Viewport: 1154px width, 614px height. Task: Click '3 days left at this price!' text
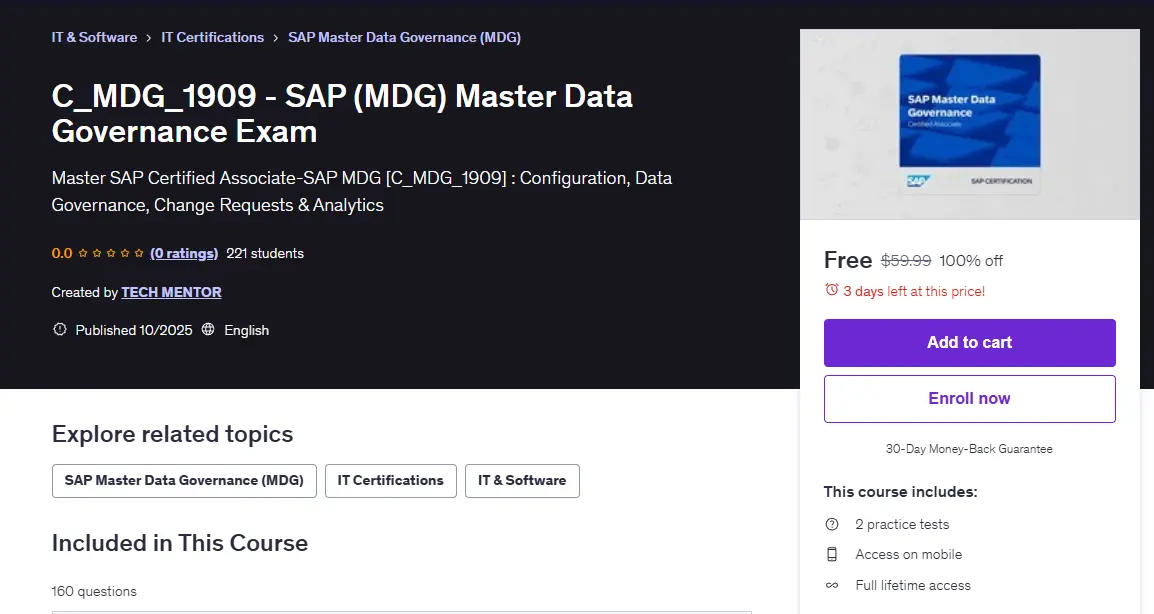click(x=914, y=292)
